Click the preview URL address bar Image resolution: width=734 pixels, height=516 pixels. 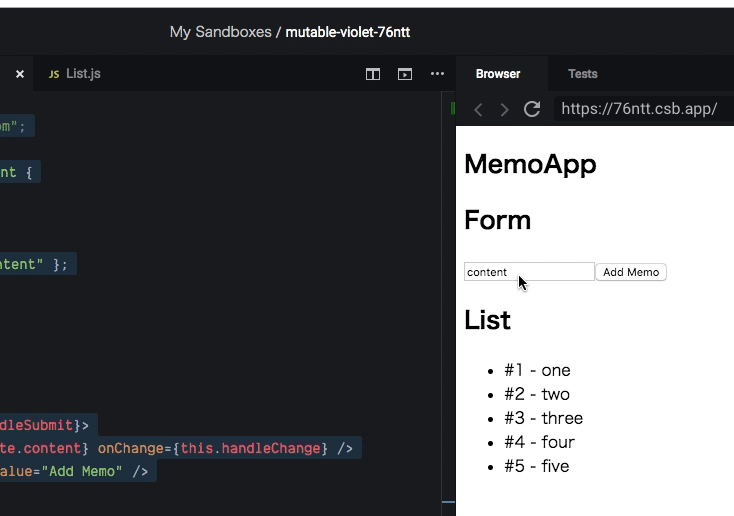pos(640,109)
